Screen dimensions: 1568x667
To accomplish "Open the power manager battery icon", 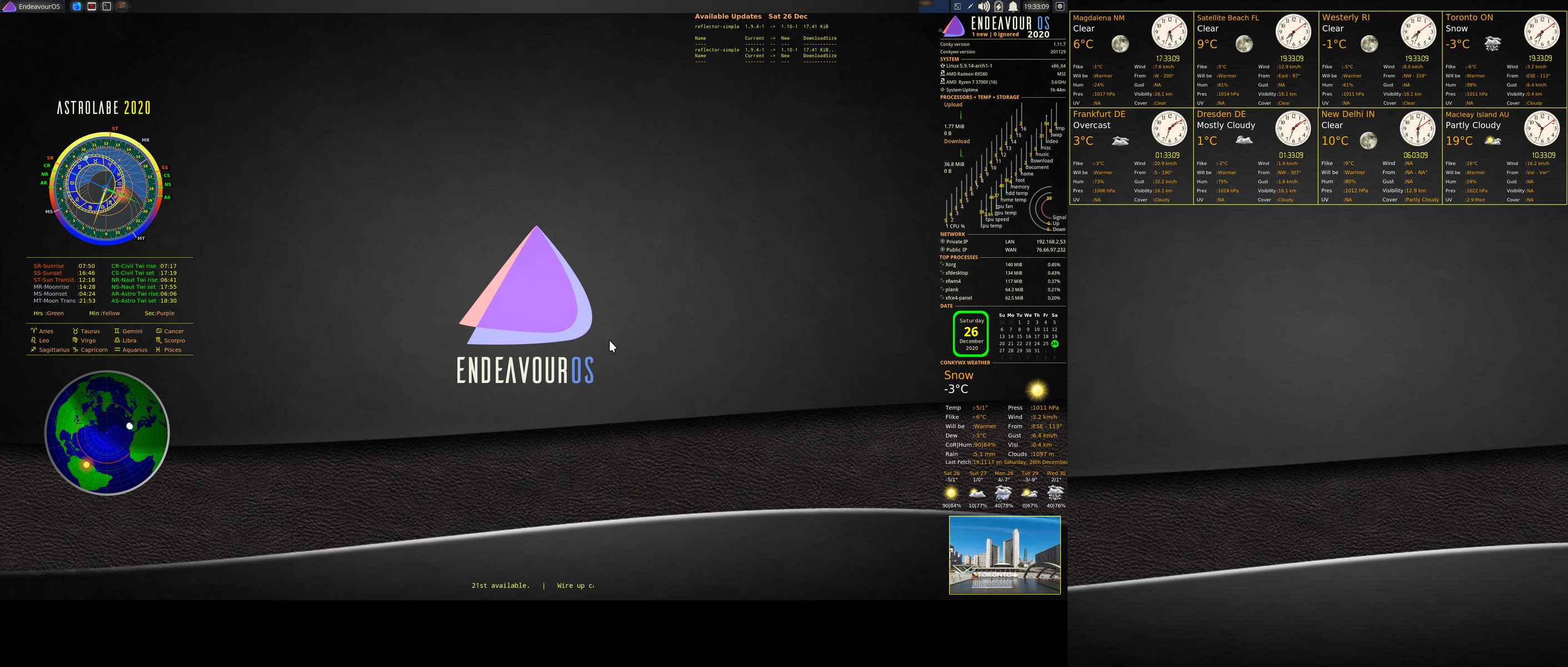I will click(998, 7).
